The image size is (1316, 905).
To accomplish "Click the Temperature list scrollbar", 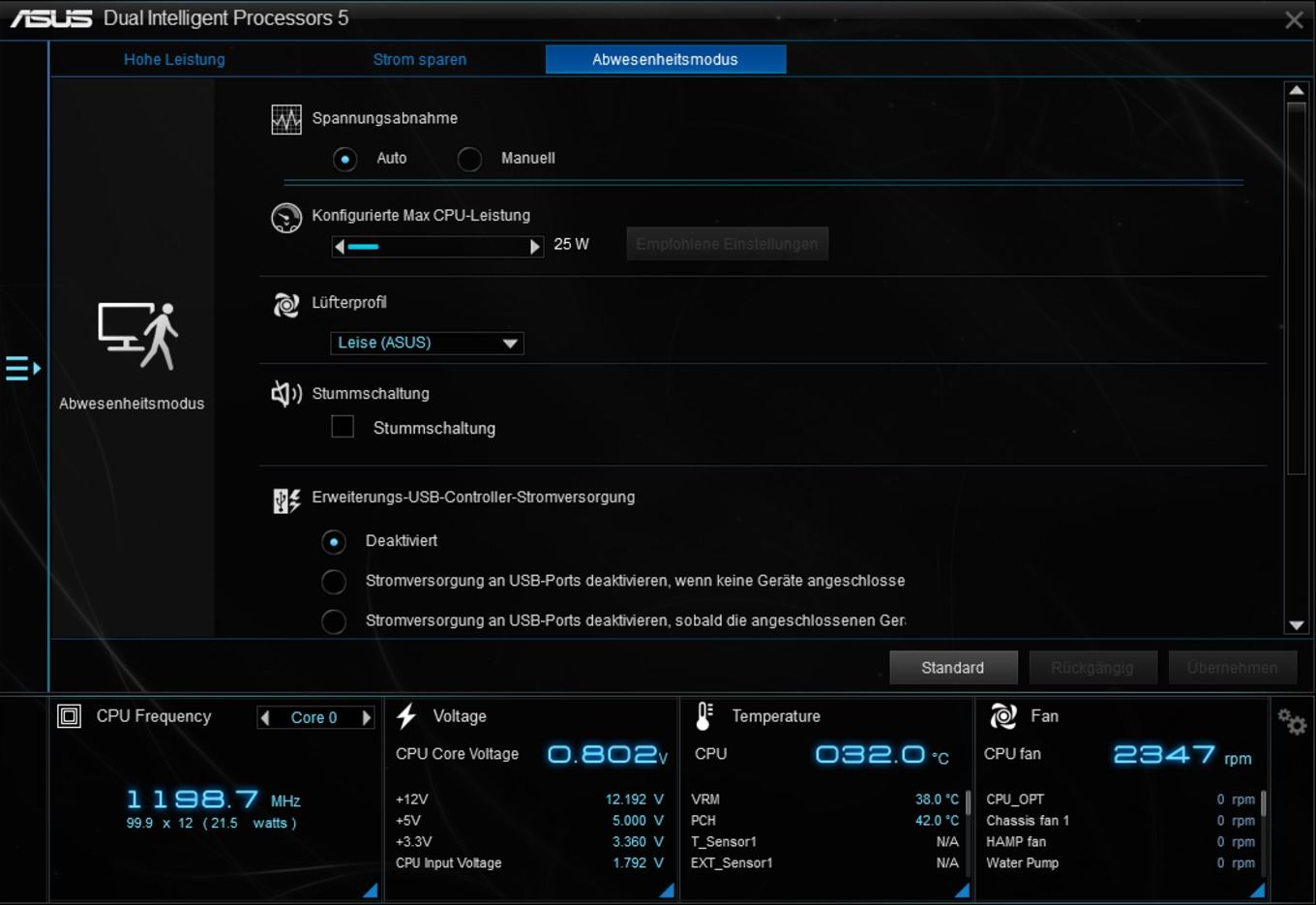I will [967, 802].
